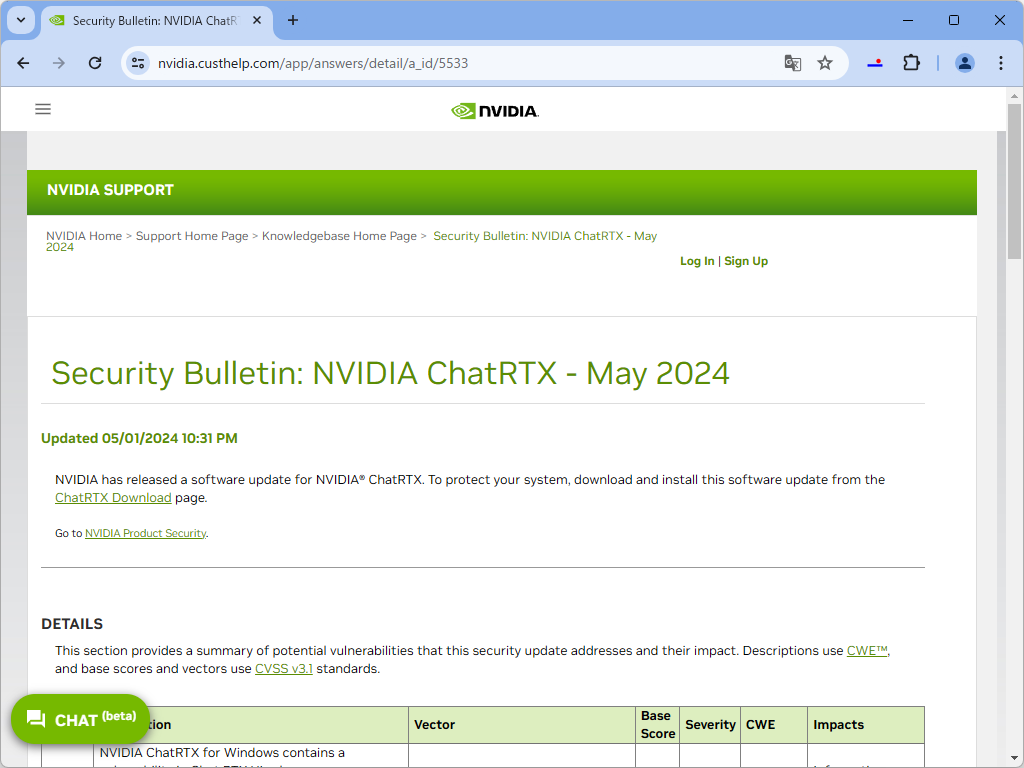
Task: Open Chrome three-dot menu
Action: pos(1000,63)
